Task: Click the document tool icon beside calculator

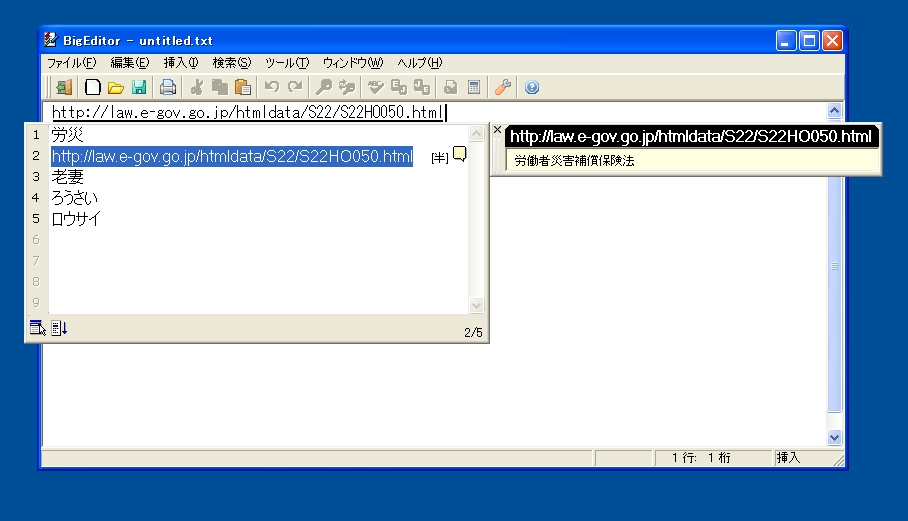Action: click(x=451, y=87)
